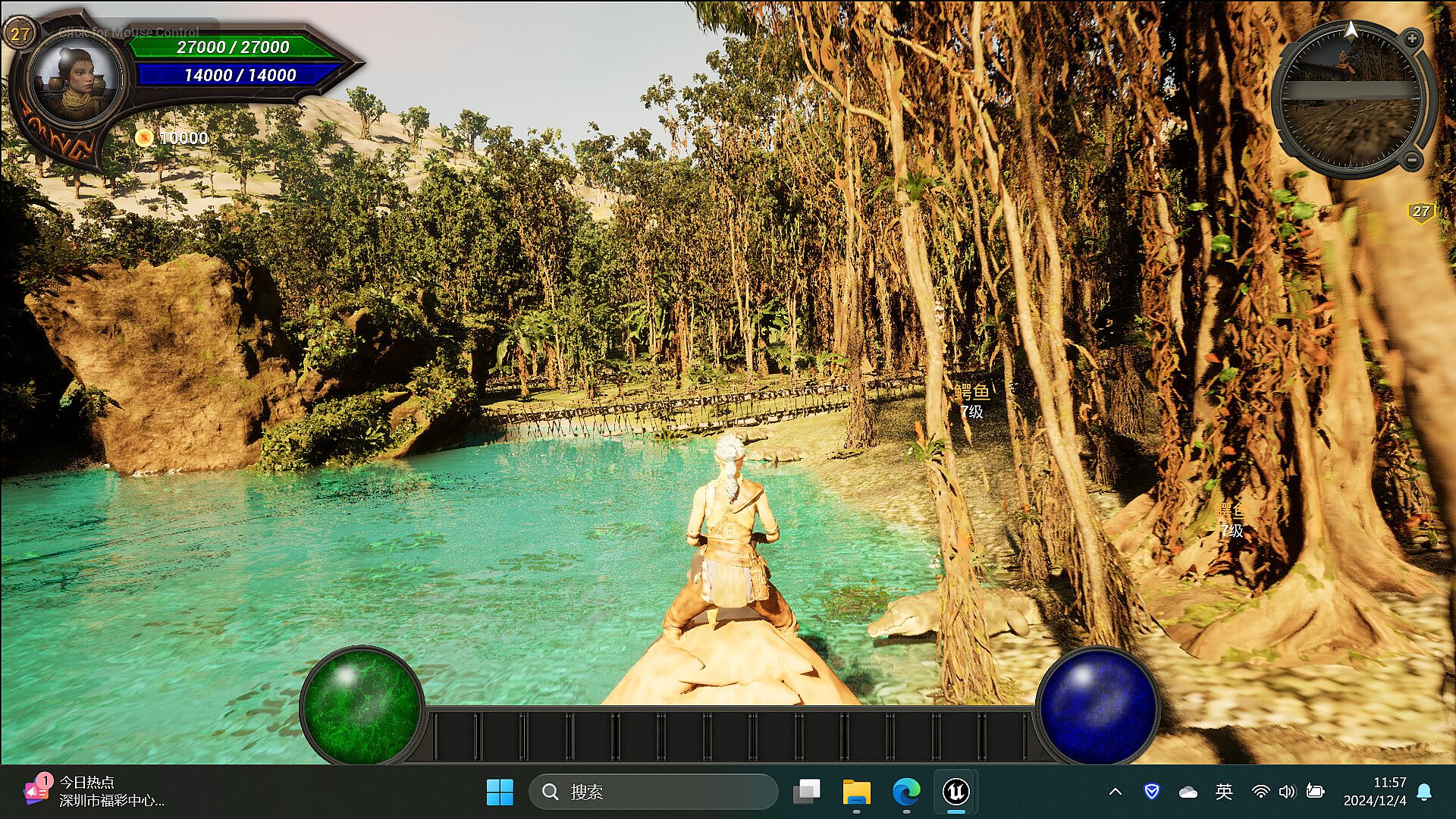Image resolution: width=1456 pixels, height=819 pixels.
Task: Click the green health orb
Action: [361, 706]
